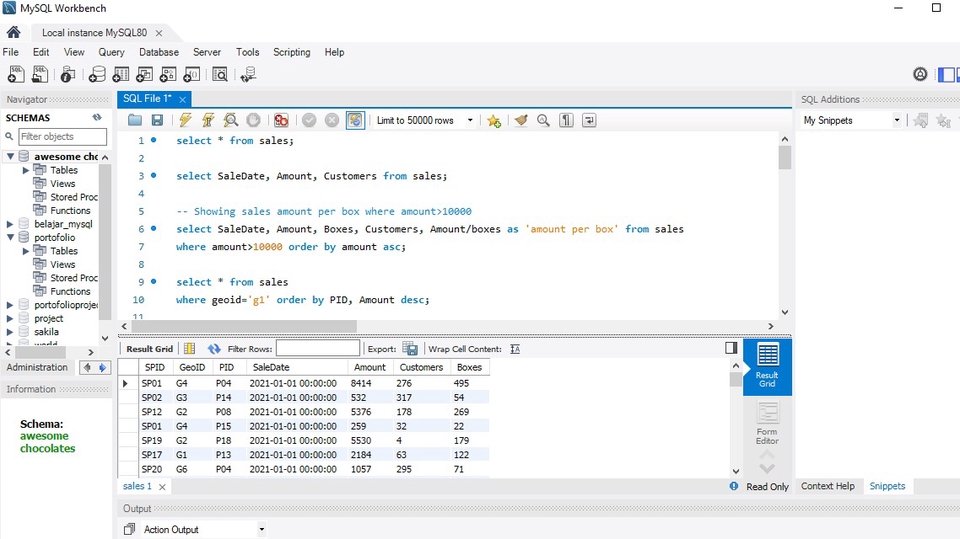This screenshot has height=539, width=960.
Task: Add snippet star icon
Action: [x=494, y=121]
